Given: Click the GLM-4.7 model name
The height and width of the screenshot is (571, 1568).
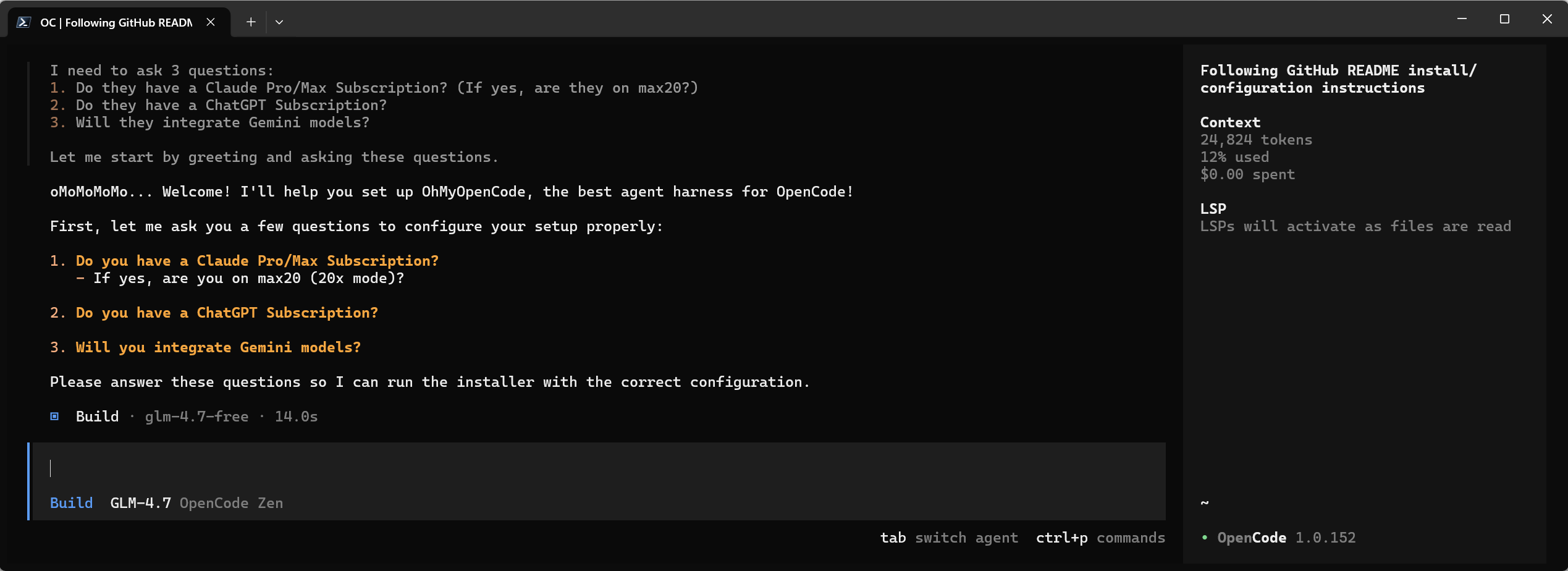Looking at the screenshot, I should click(140, 503).
